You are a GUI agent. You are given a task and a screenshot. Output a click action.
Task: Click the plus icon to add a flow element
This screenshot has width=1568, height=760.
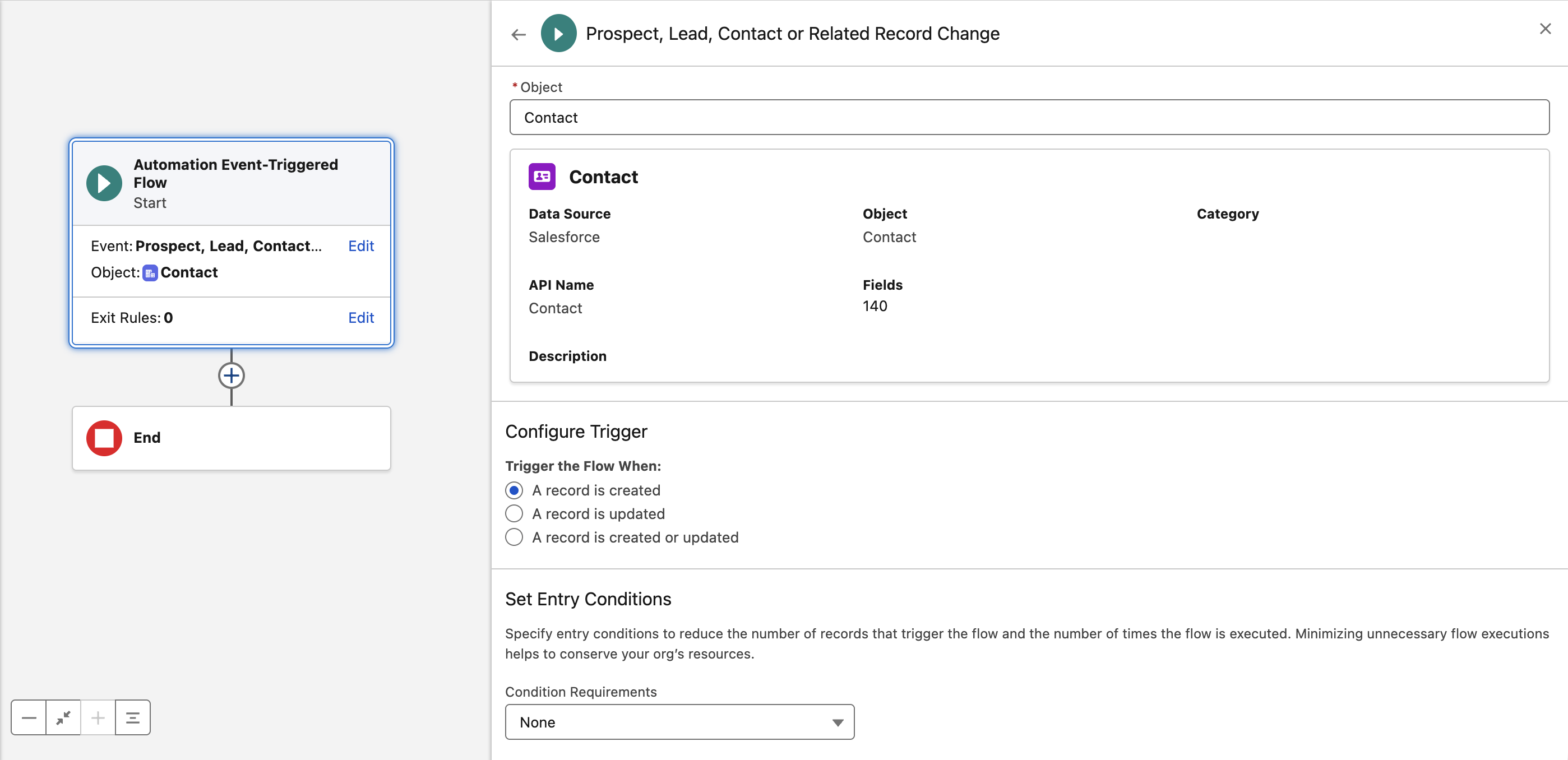point(232,376)
